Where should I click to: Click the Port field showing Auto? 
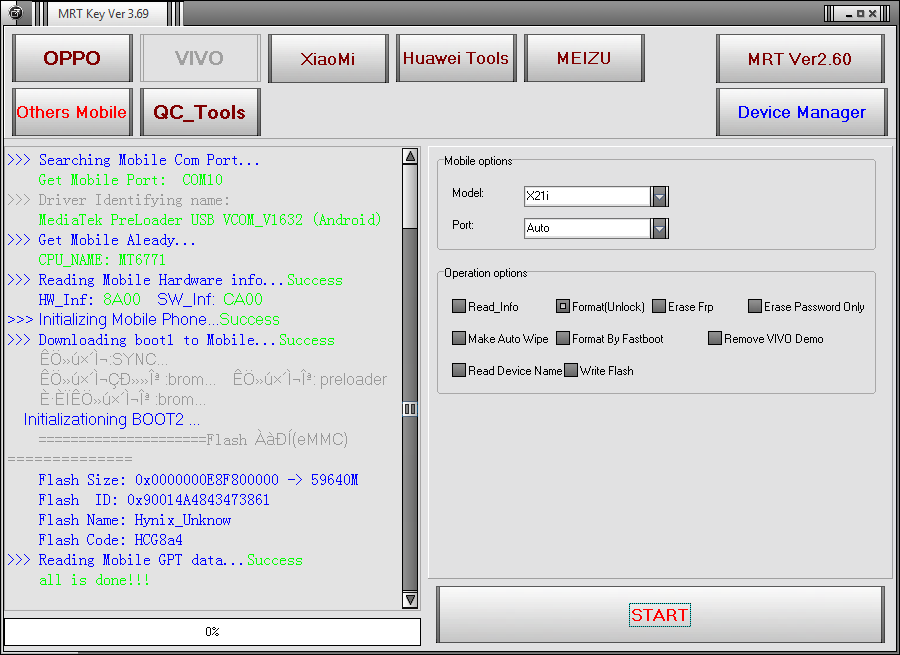pos(587,228)
